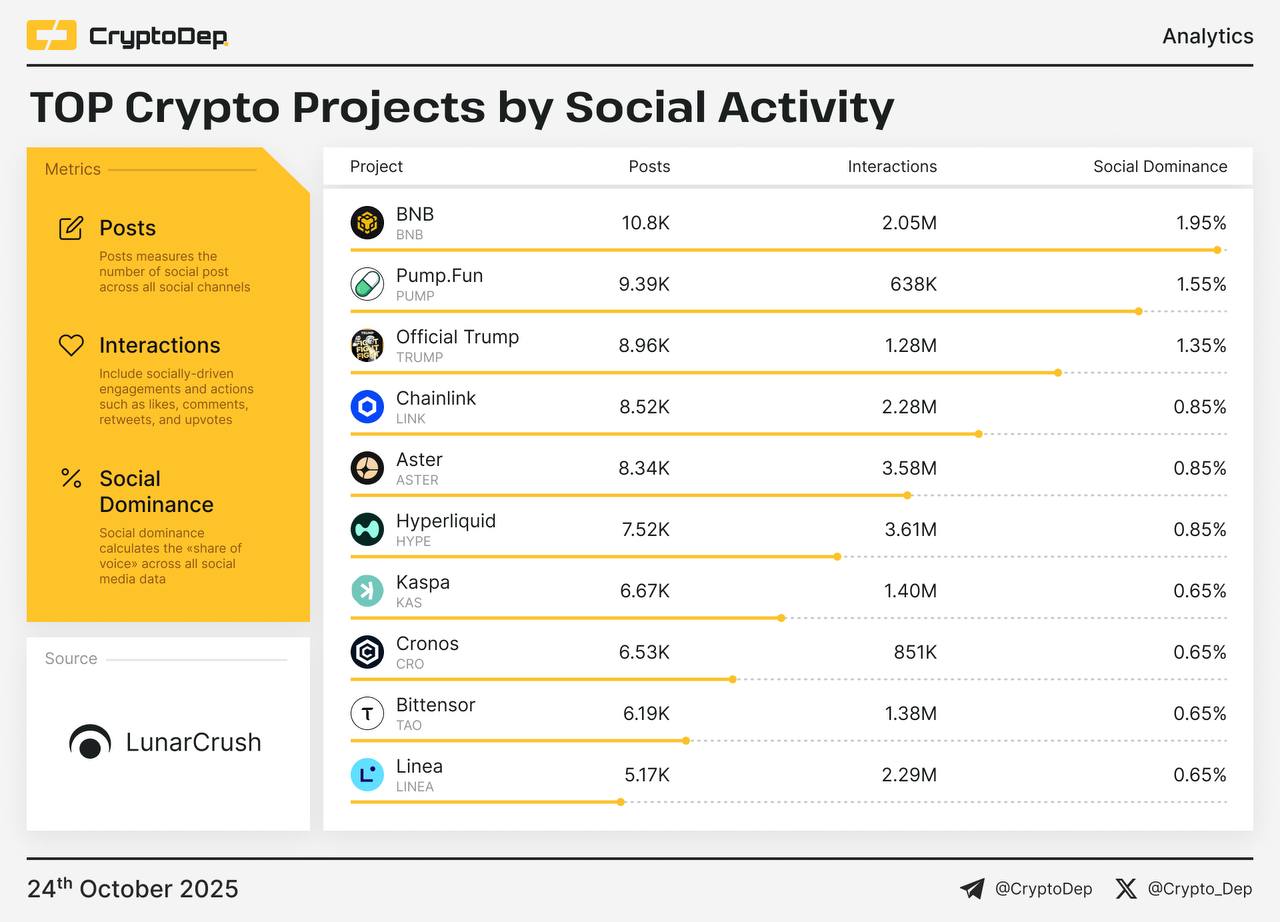Click the Social Dominance percent icon
Viewport: 1280px width, 922px height.
tap(71, 479)
